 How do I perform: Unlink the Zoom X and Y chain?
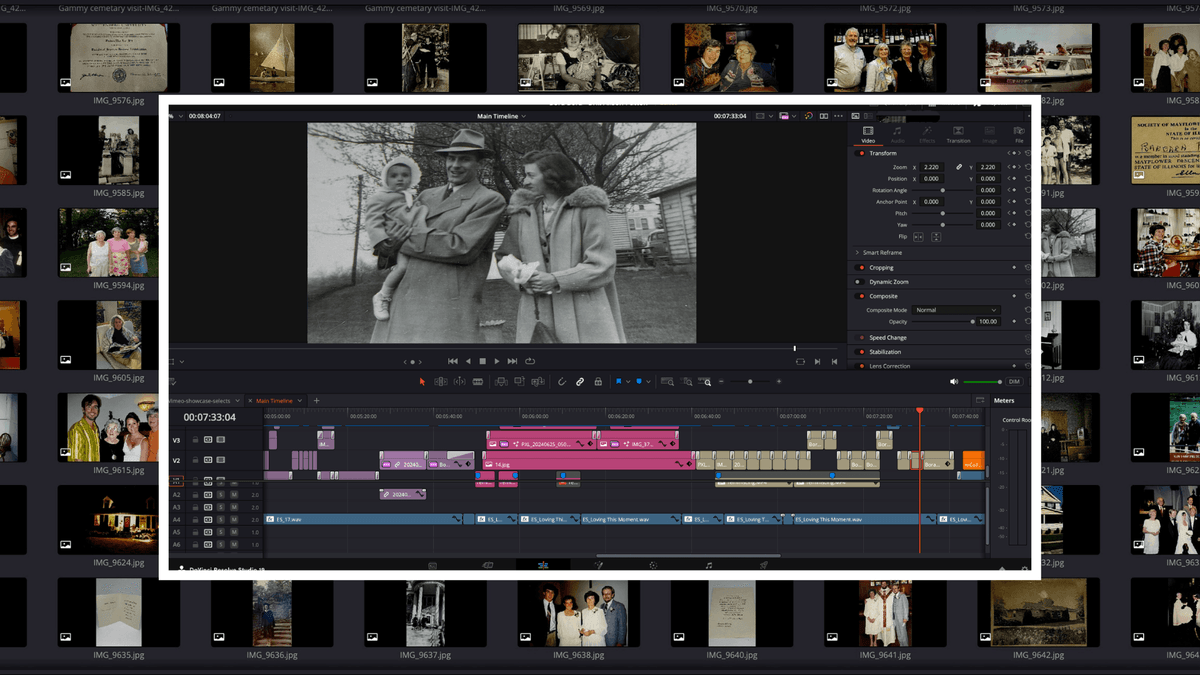click(959, 167)
